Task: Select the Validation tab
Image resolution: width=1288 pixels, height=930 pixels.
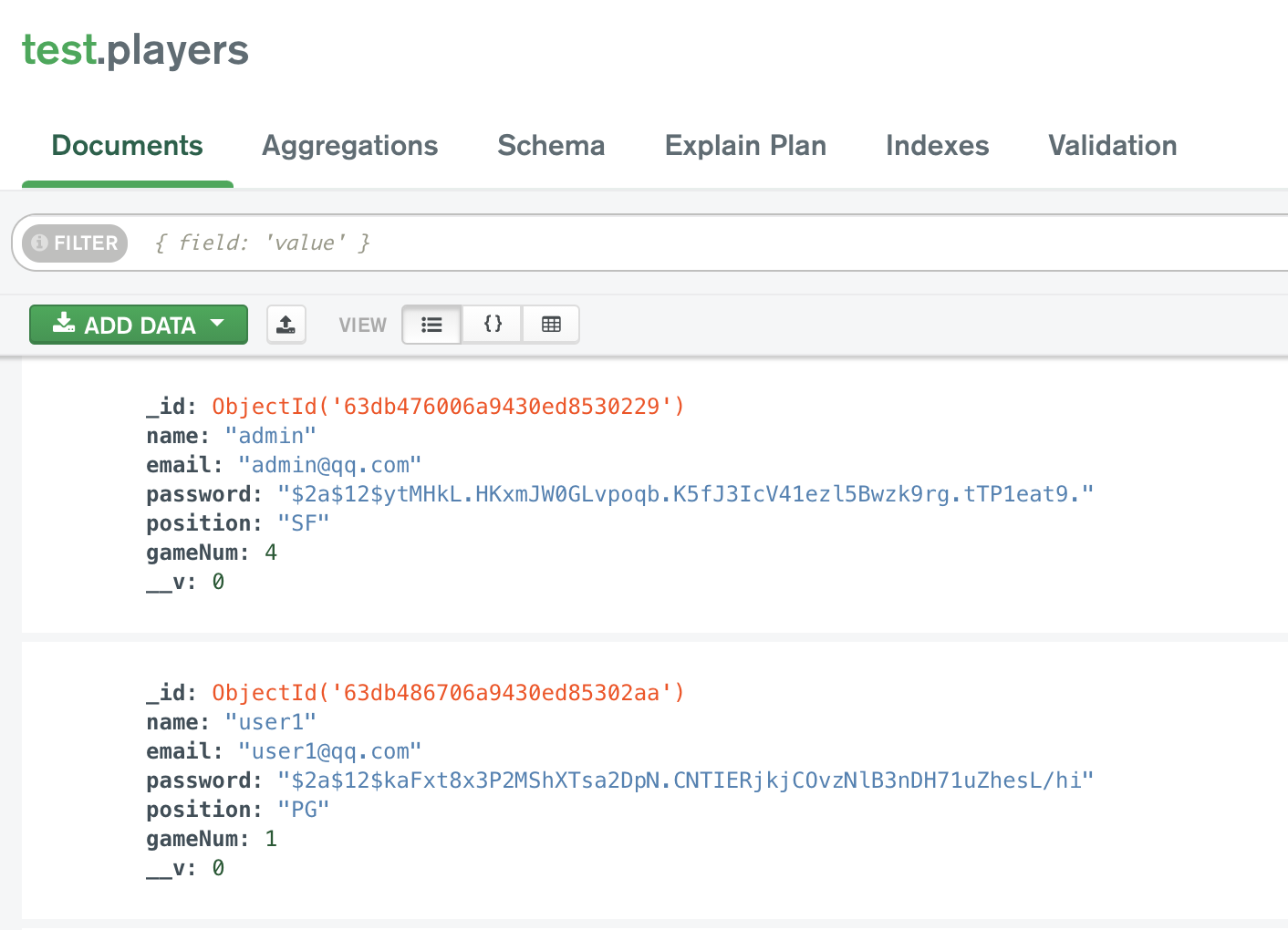Action: 1112,146
